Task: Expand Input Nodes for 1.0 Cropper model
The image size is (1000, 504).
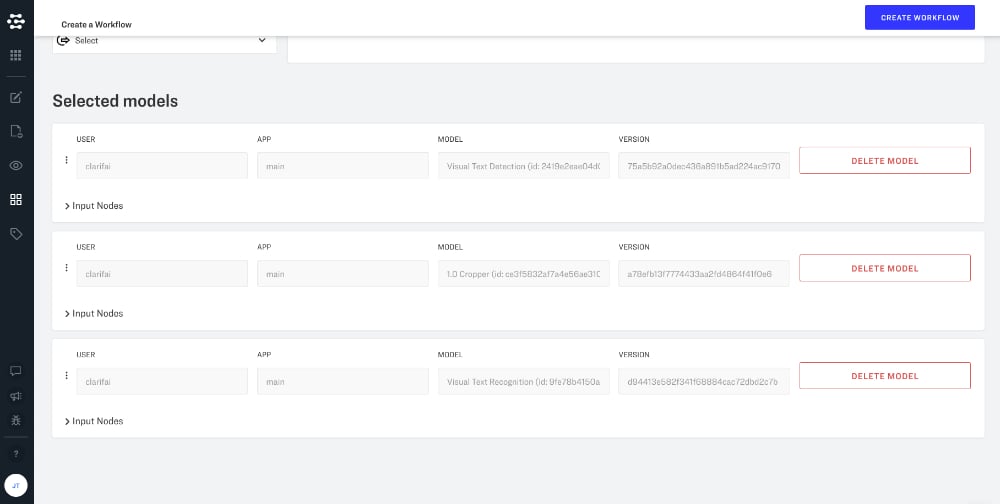Action: (97, 314)
